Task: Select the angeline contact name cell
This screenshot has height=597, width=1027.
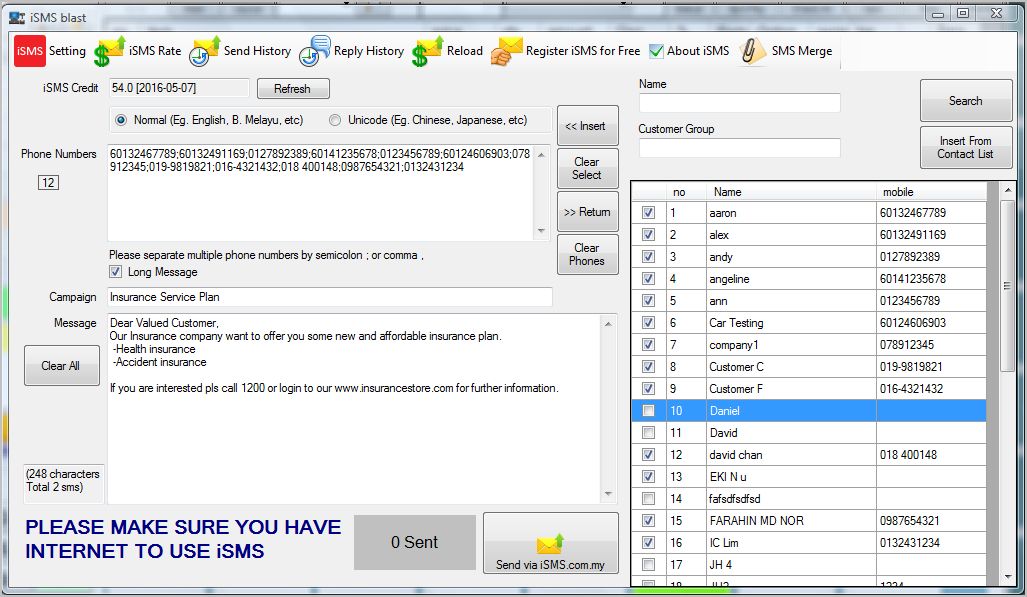Action: 791,279
